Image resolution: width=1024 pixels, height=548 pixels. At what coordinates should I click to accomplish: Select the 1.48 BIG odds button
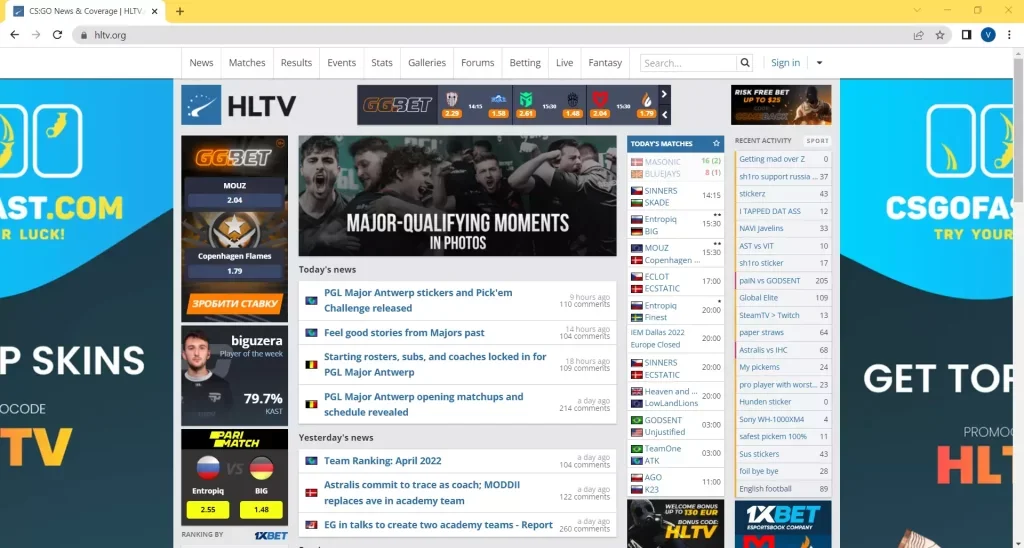click(261, 509)
